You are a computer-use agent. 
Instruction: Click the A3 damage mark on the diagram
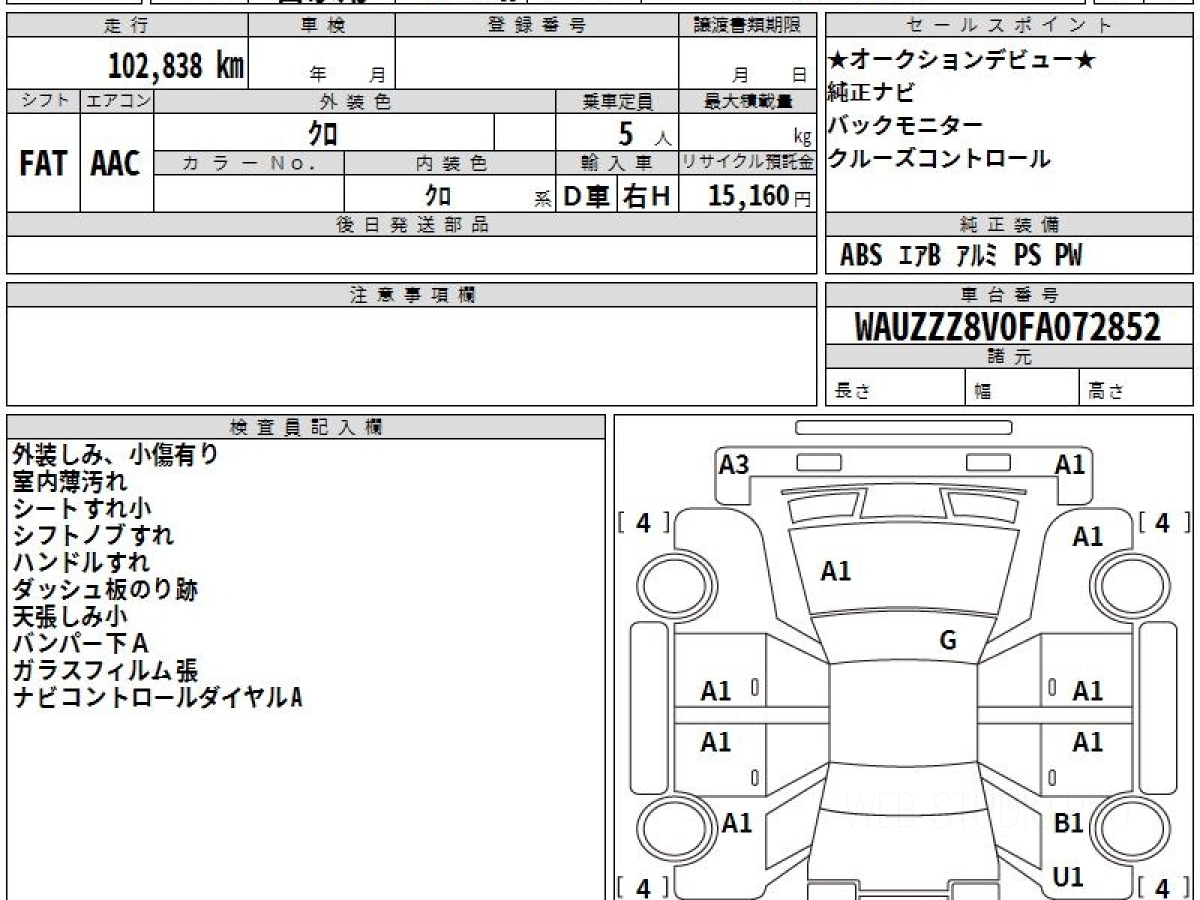pos(734,464)
